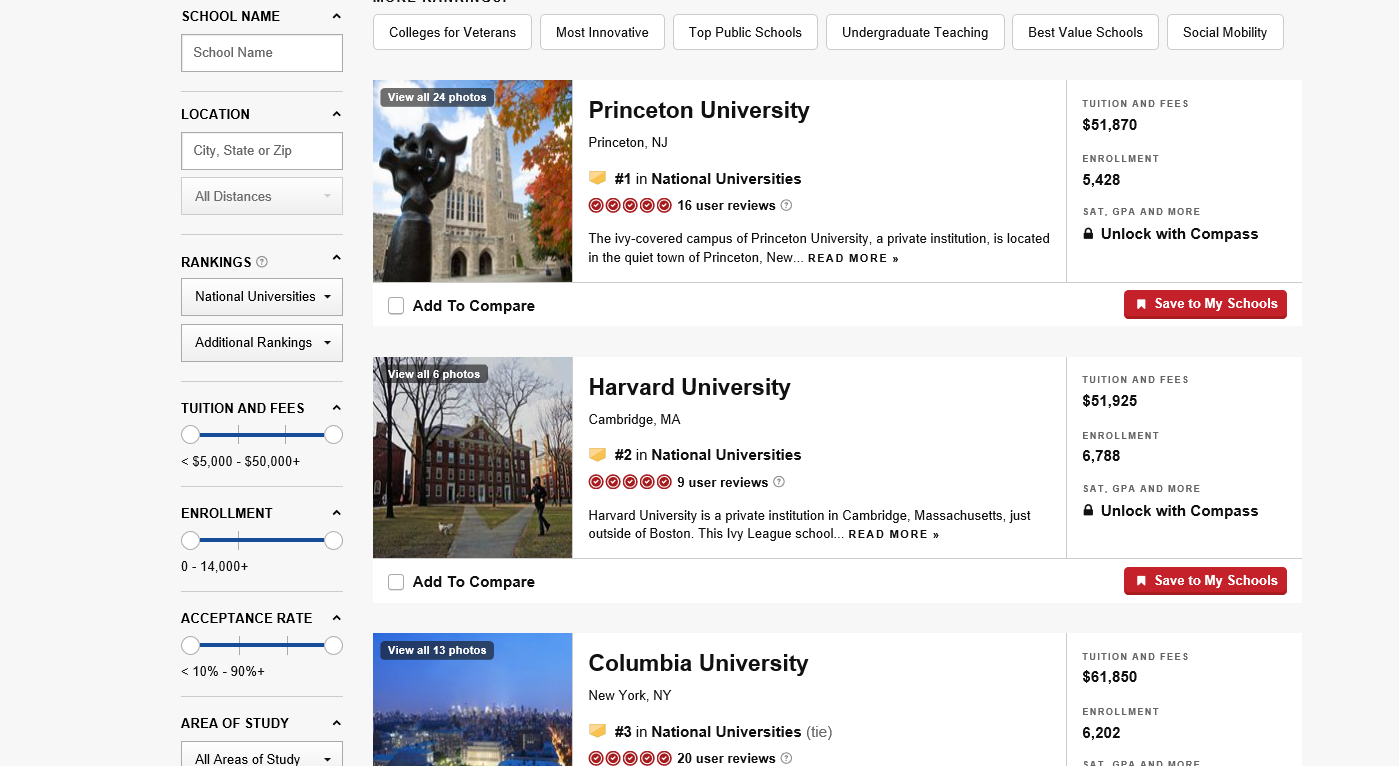Click Columbia's 20 user reviews text
Viewport: 1399px width, 766px height.
click(x=726, y=758)
